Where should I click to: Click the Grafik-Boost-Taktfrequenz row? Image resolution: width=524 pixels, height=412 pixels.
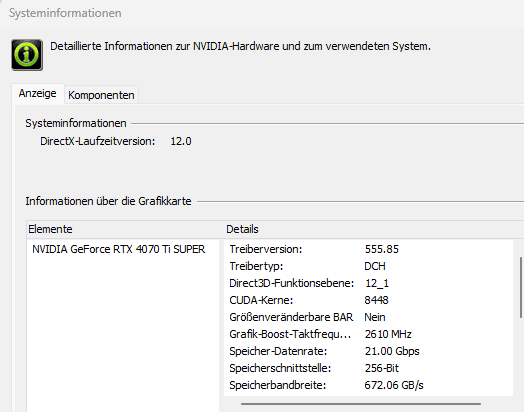pos(368,334)
